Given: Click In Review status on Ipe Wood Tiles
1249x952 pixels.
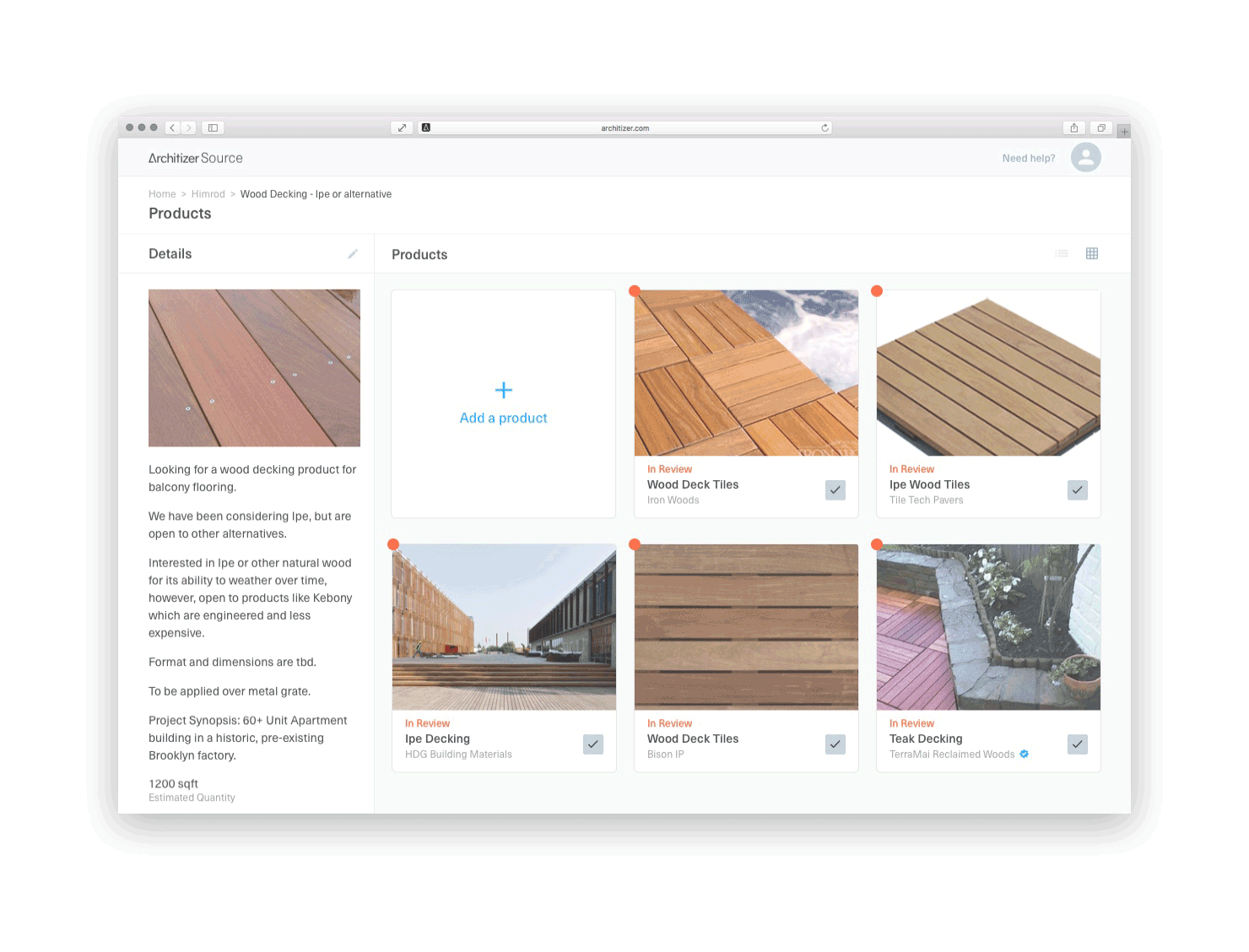Looking at the screenshot, I should tap(911, 469).
